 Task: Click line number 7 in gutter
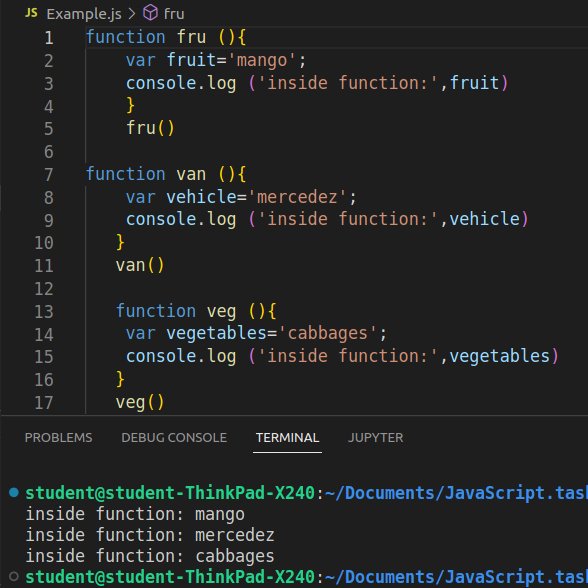point(49,175)
